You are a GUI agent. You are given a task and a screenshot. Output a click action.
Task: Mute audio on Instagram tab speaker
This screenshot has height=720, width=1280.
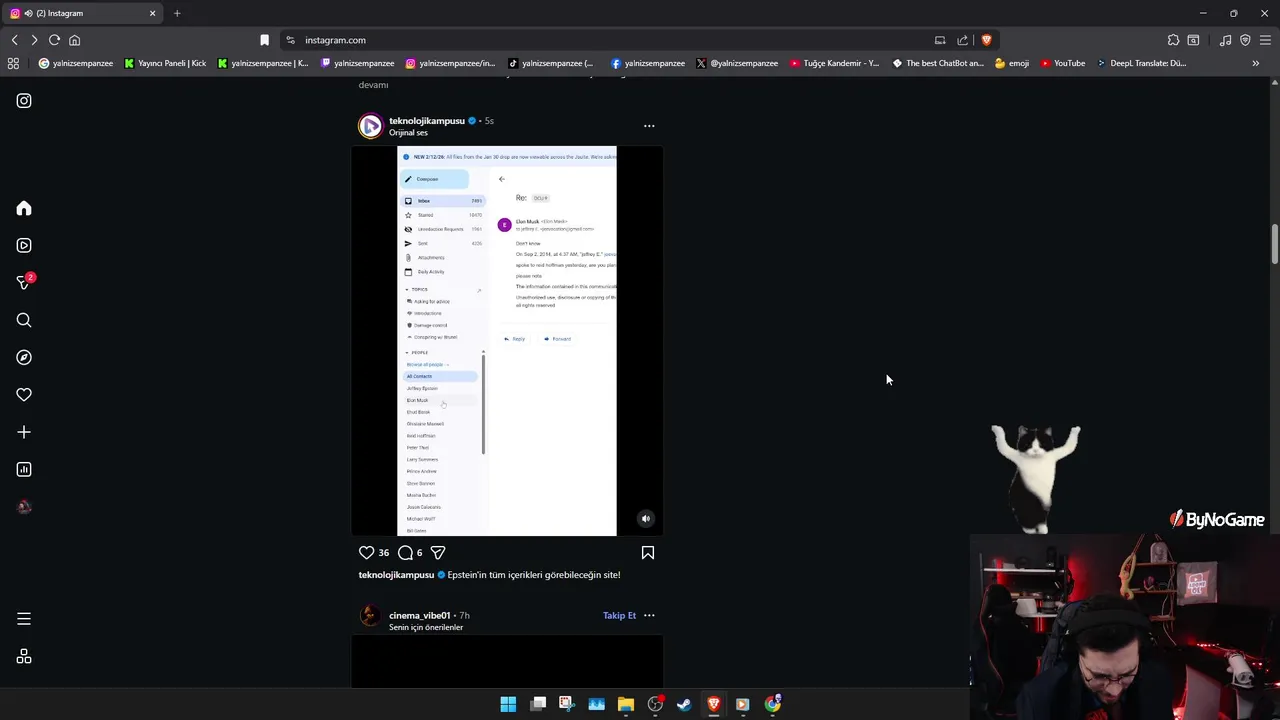(27, 13)
